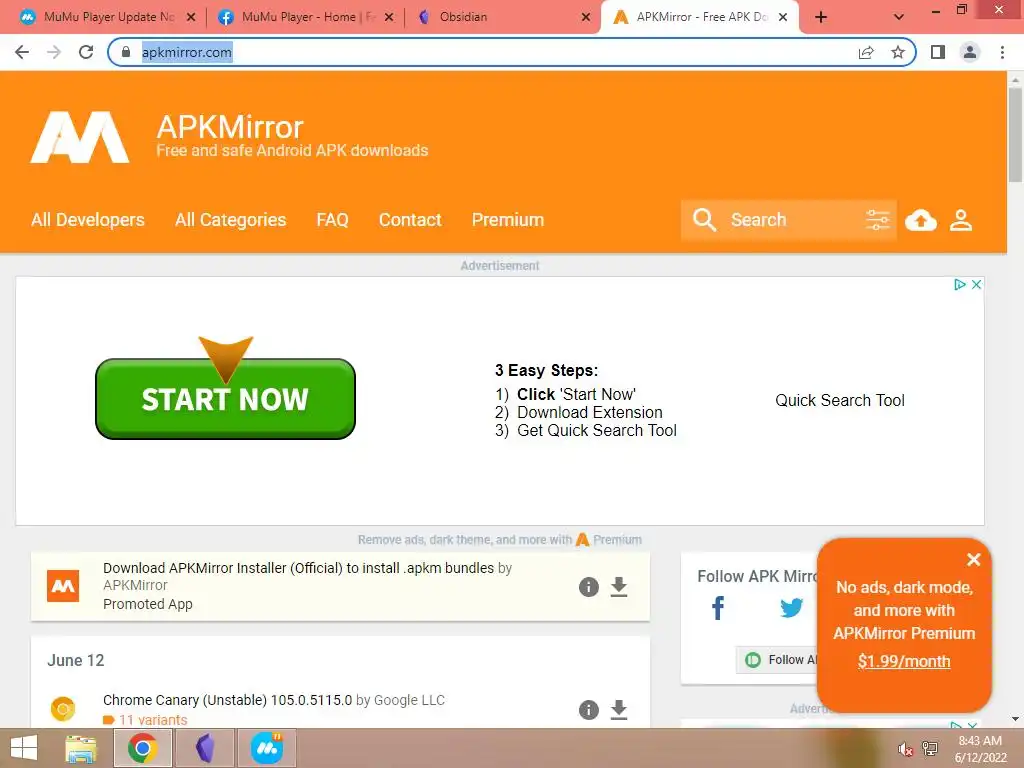Share this page icon in address bar
Image resolution: width=1024 pixels, height=768 pixels.
[866, 52]
